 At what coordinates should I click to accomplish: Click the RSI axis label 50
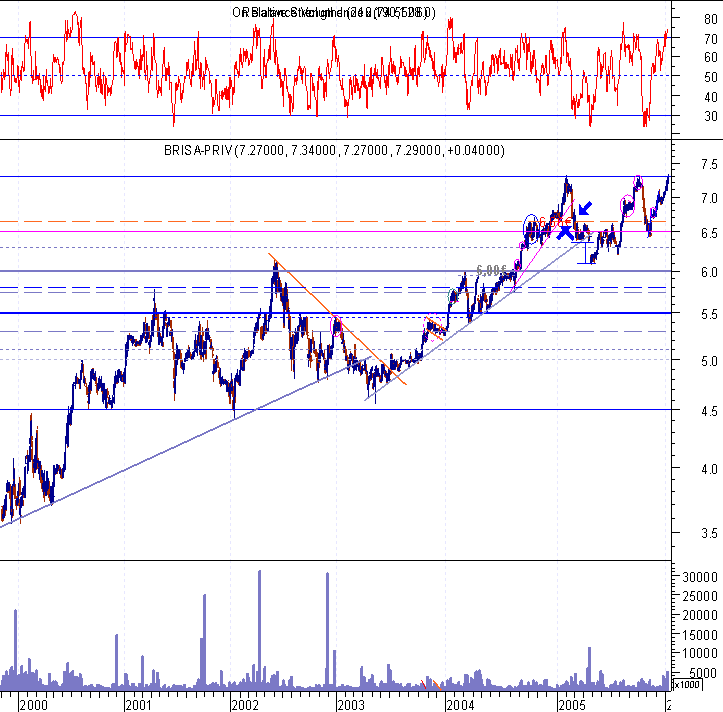[711, 77]
